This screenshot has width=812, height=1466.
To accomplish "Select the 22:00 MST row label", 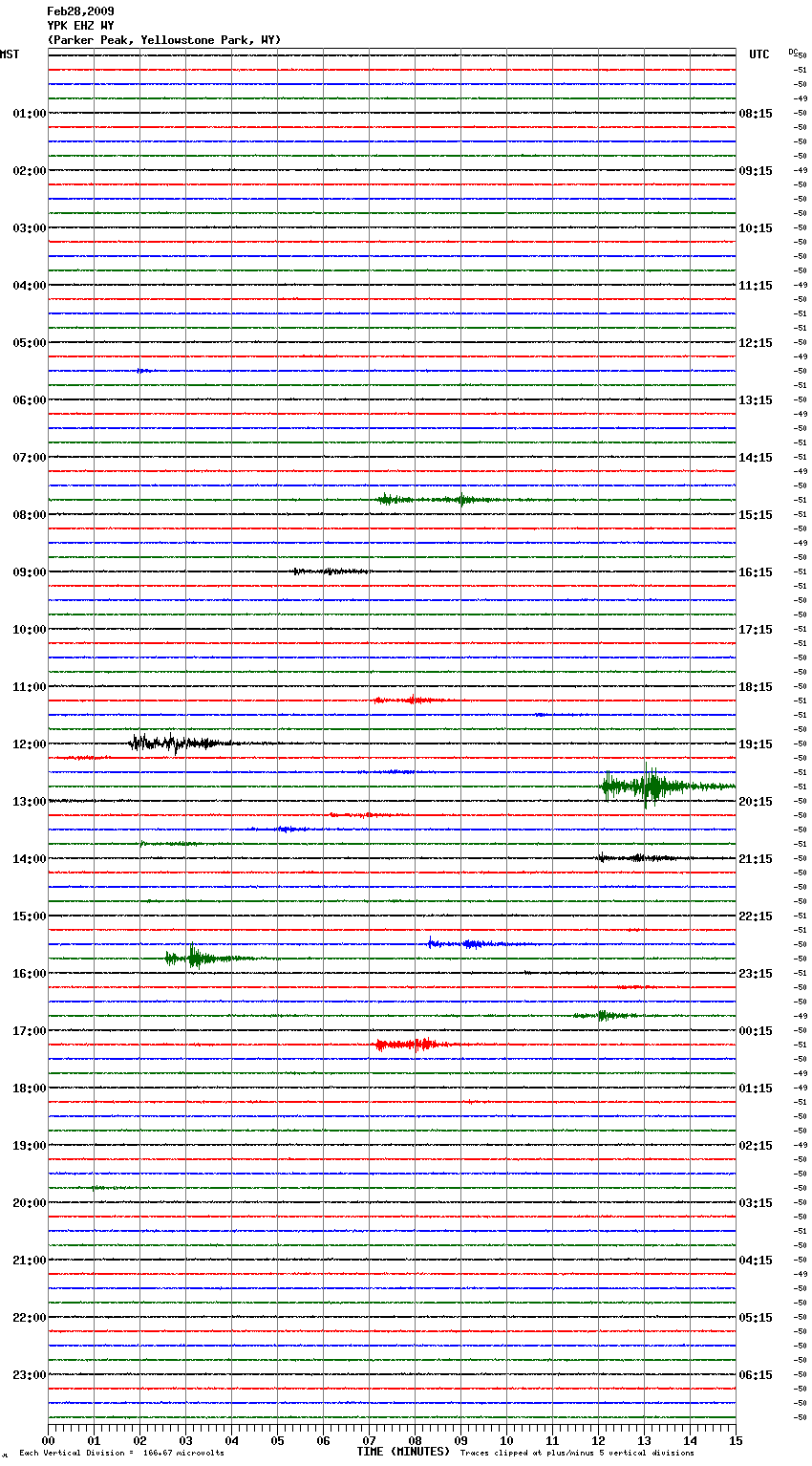I will click(x=30, y=1318).
